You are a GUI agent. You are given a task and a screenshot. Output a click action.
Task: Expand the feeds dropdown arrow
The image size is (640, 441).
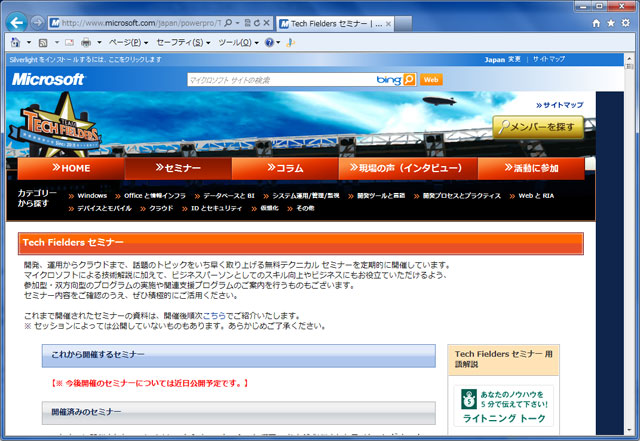[57, 42]
